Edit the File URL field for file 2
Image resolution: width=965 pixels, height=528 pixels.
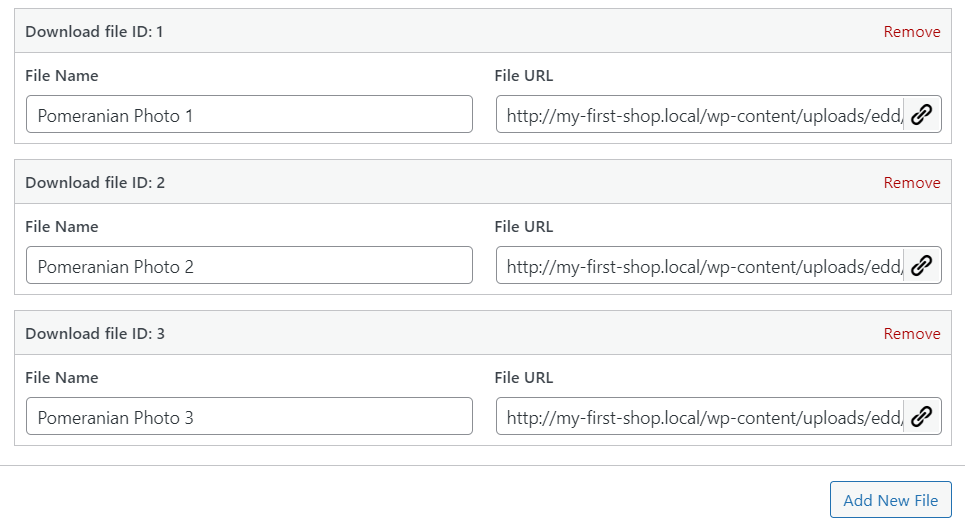point(700,265)
